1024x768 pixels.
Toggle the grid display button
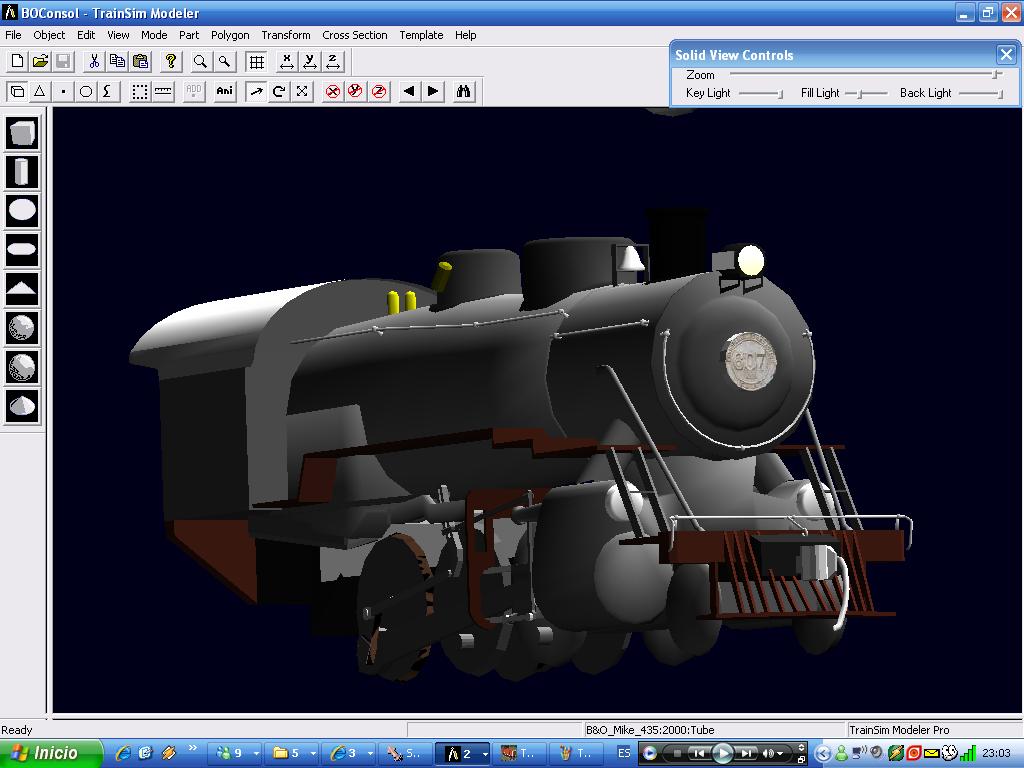point(257,61)
